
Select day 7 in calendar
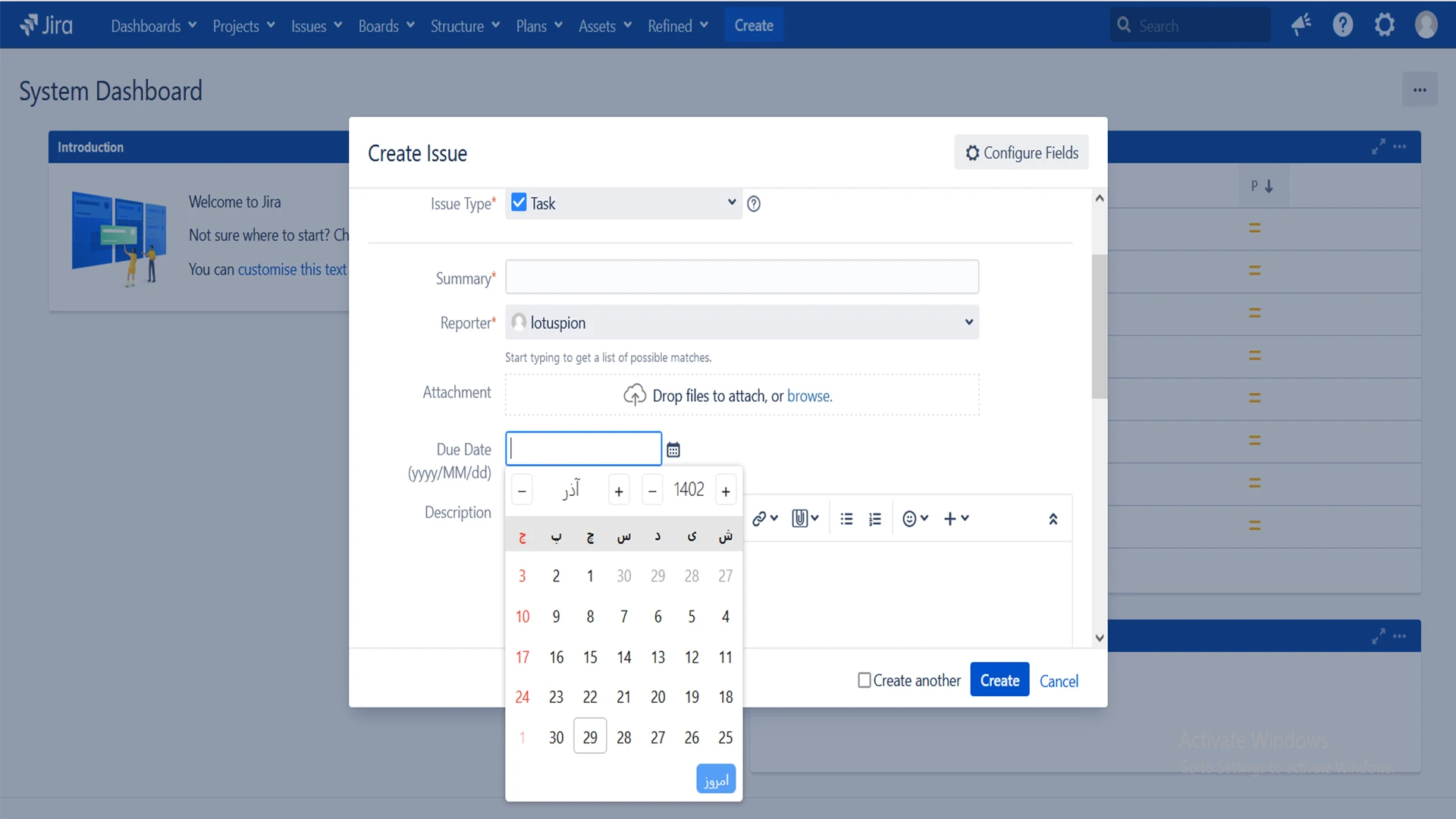[x=624, y=617]
